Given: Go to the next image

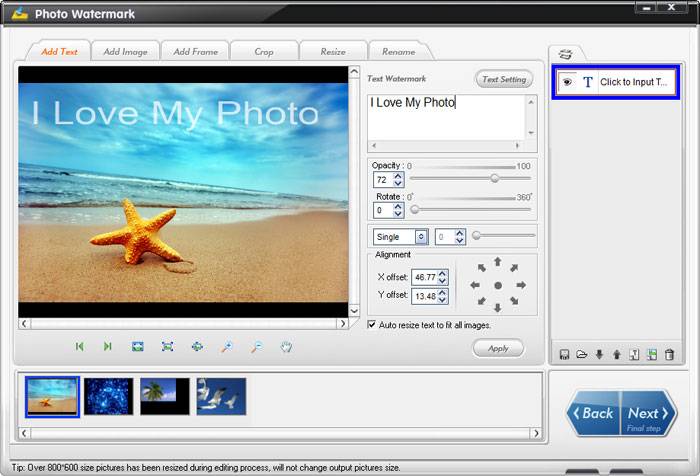Looking at the screenshot, I should (x=108, y=346).
